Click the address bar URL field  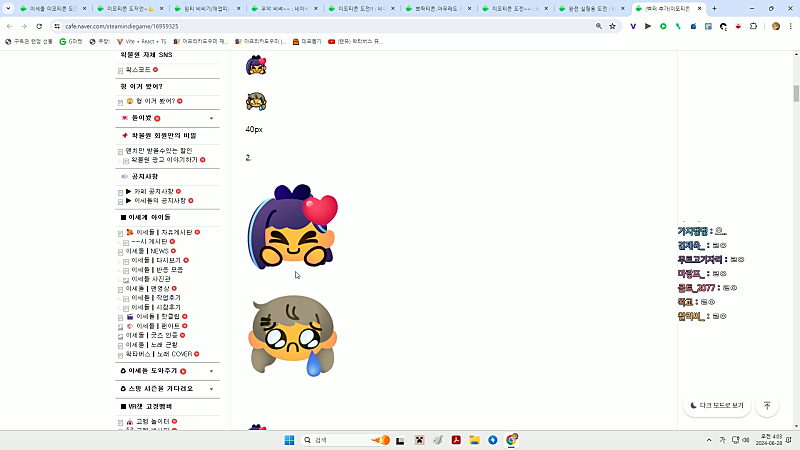(327, 26)
